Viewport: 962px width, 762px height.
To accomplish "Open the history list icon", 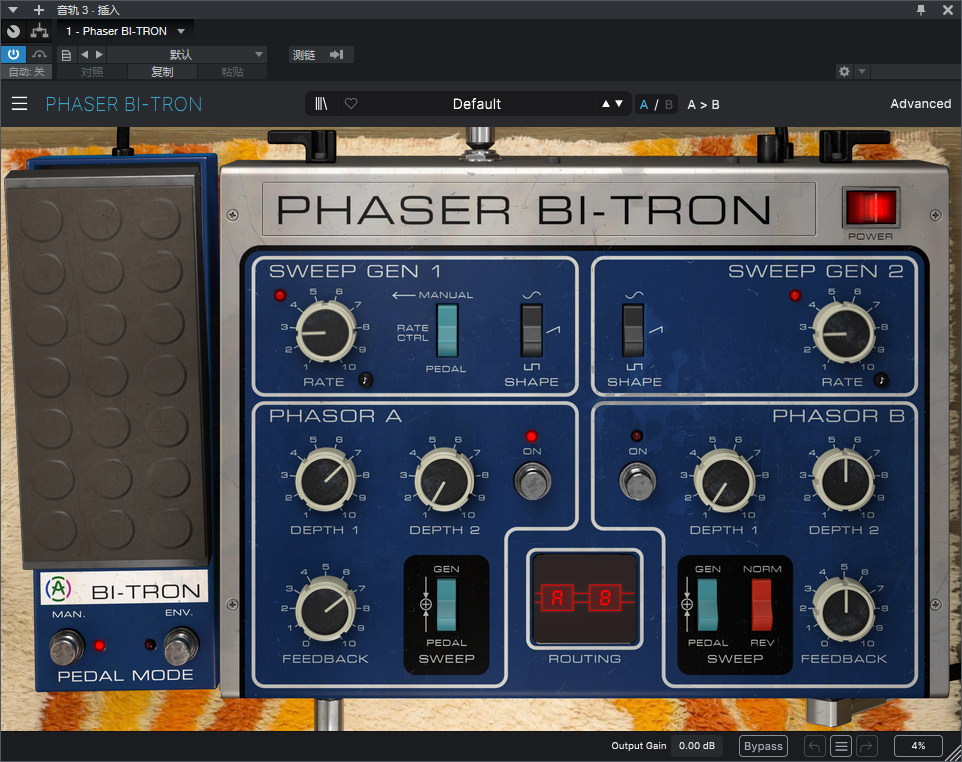I will pos(841,746).
